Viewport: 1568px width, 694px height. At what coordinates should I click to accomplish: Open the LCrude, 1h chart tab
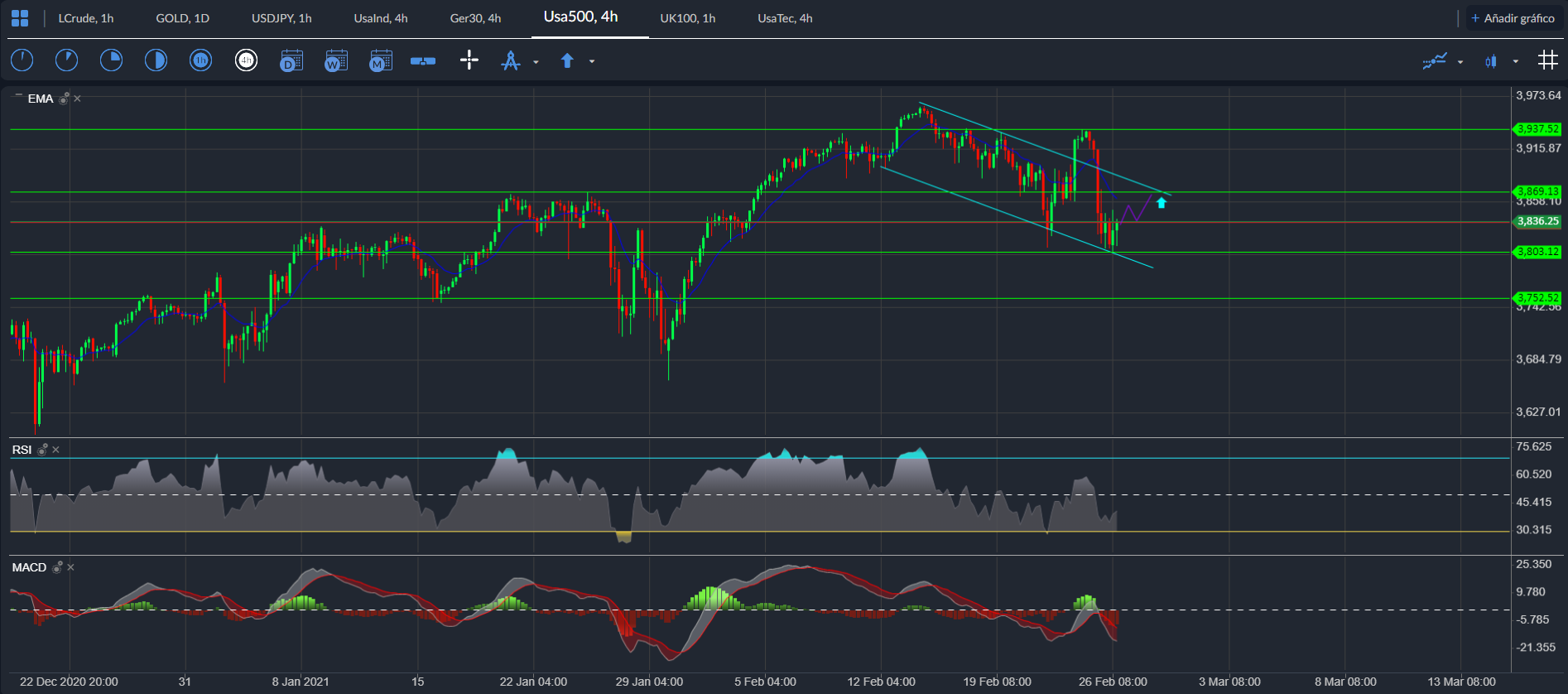point(86,18)
